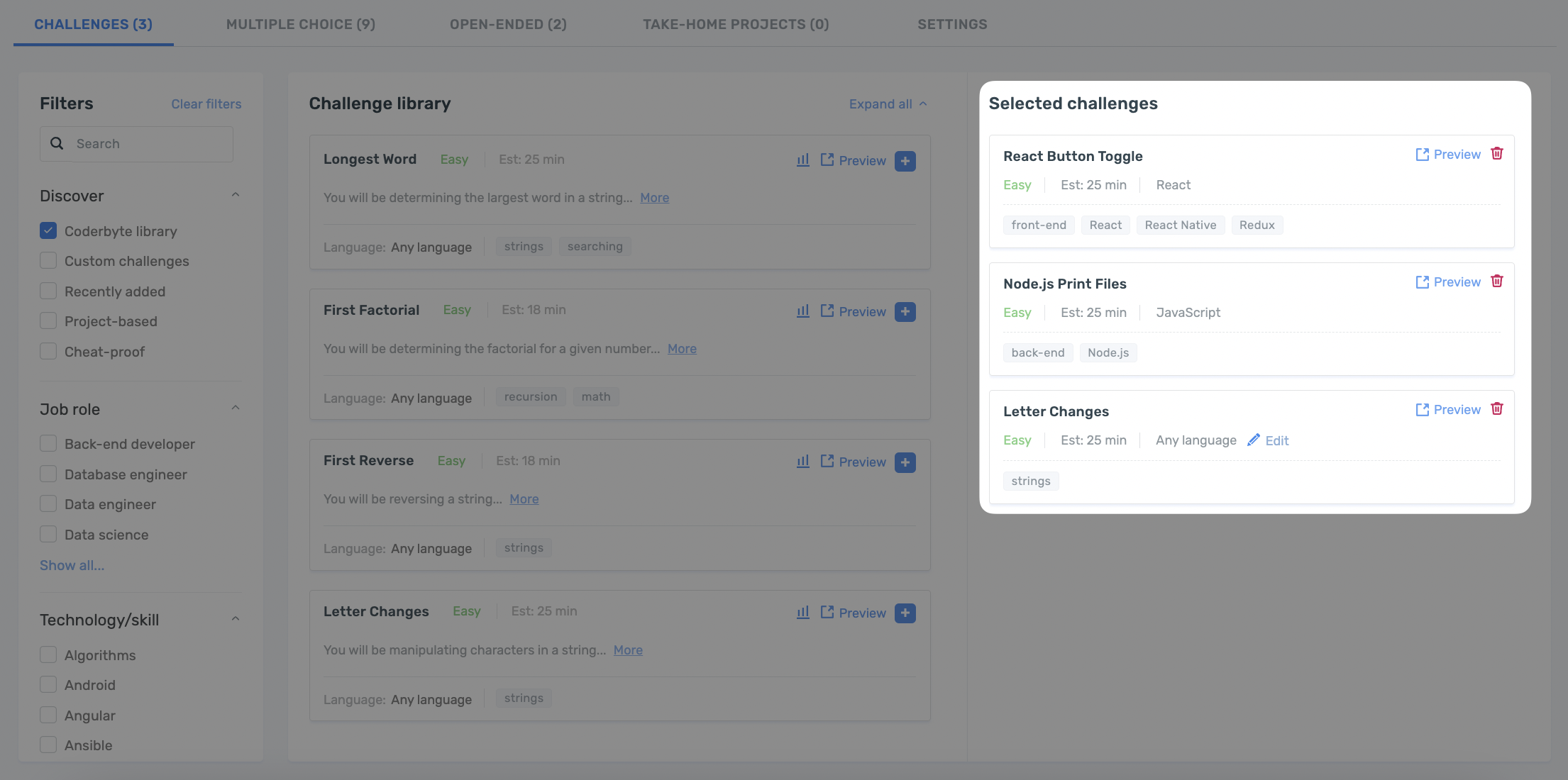Switch to Take-Home Projects (0) tab
1568x780 pixels.
click(736, 24)
